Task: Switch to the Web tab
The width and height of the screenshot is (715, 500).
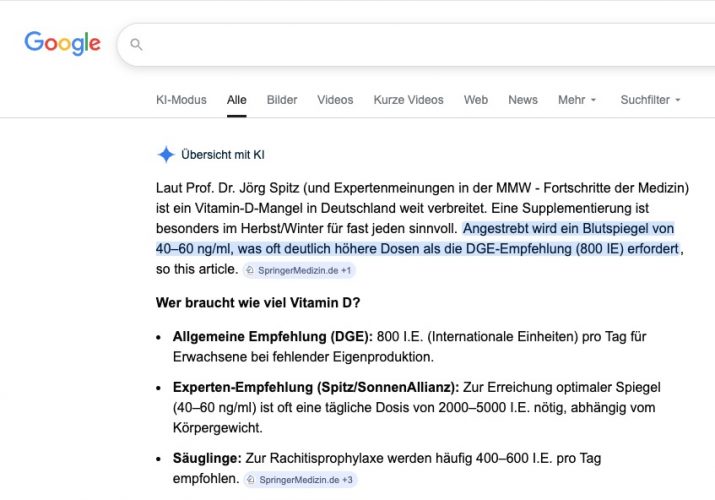Action: pos(476,100)
